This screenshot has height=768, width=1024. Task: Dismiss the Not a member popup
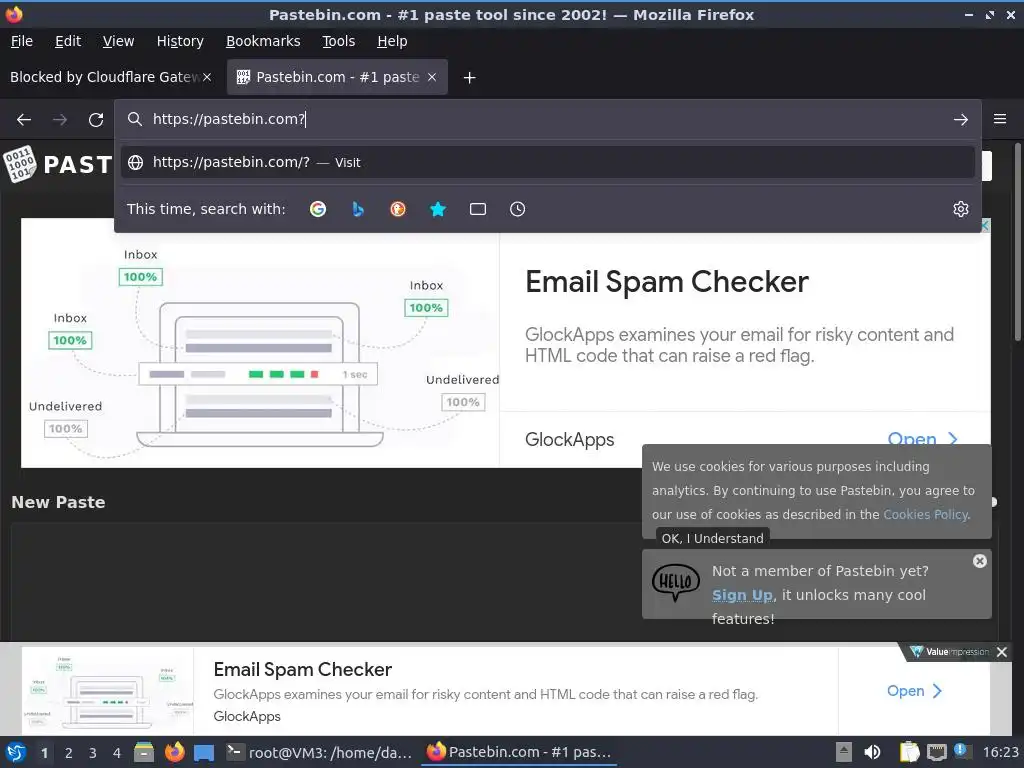pos(980,561)
